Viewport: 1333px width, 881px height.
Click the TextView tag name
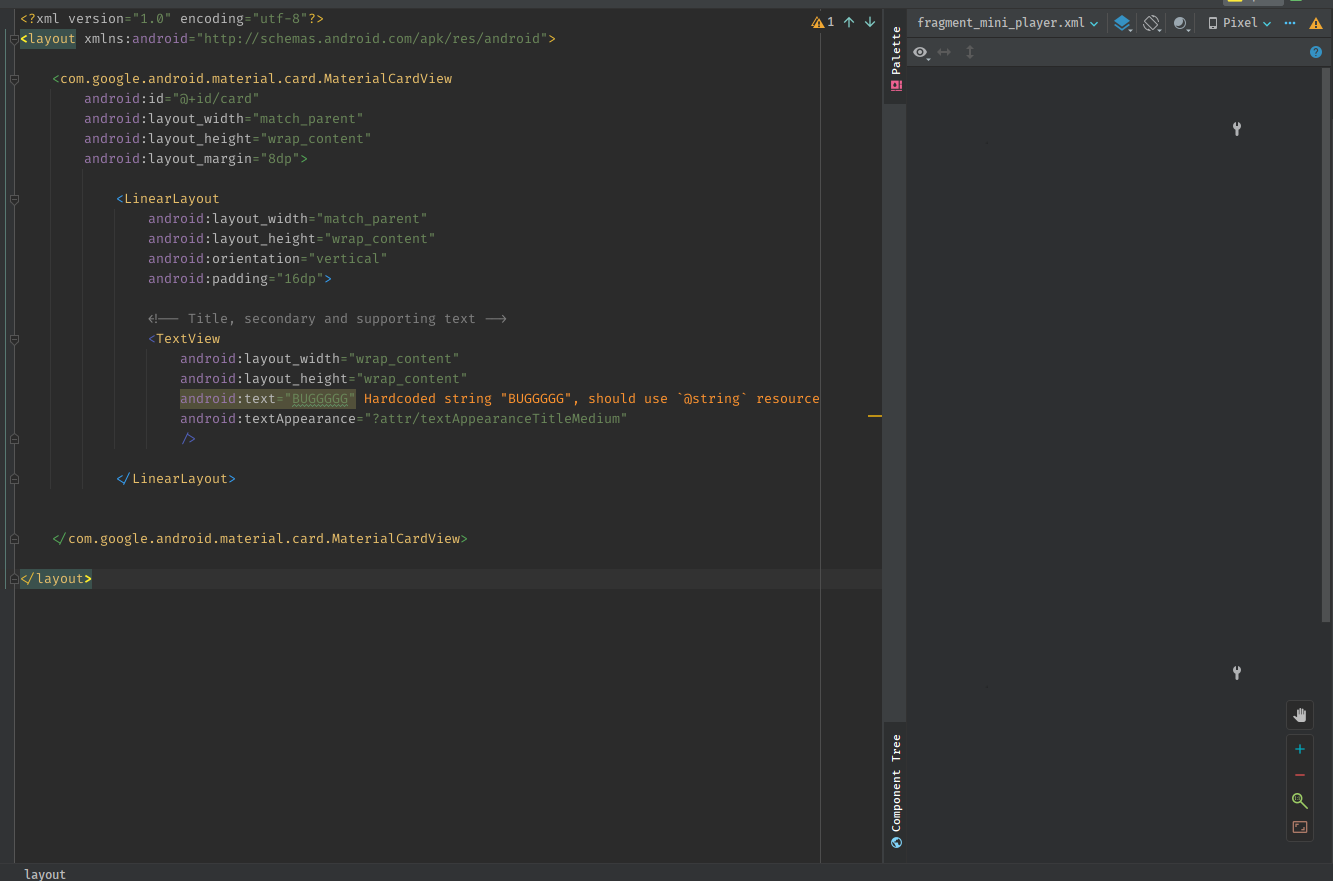click(x=188, y=339)
